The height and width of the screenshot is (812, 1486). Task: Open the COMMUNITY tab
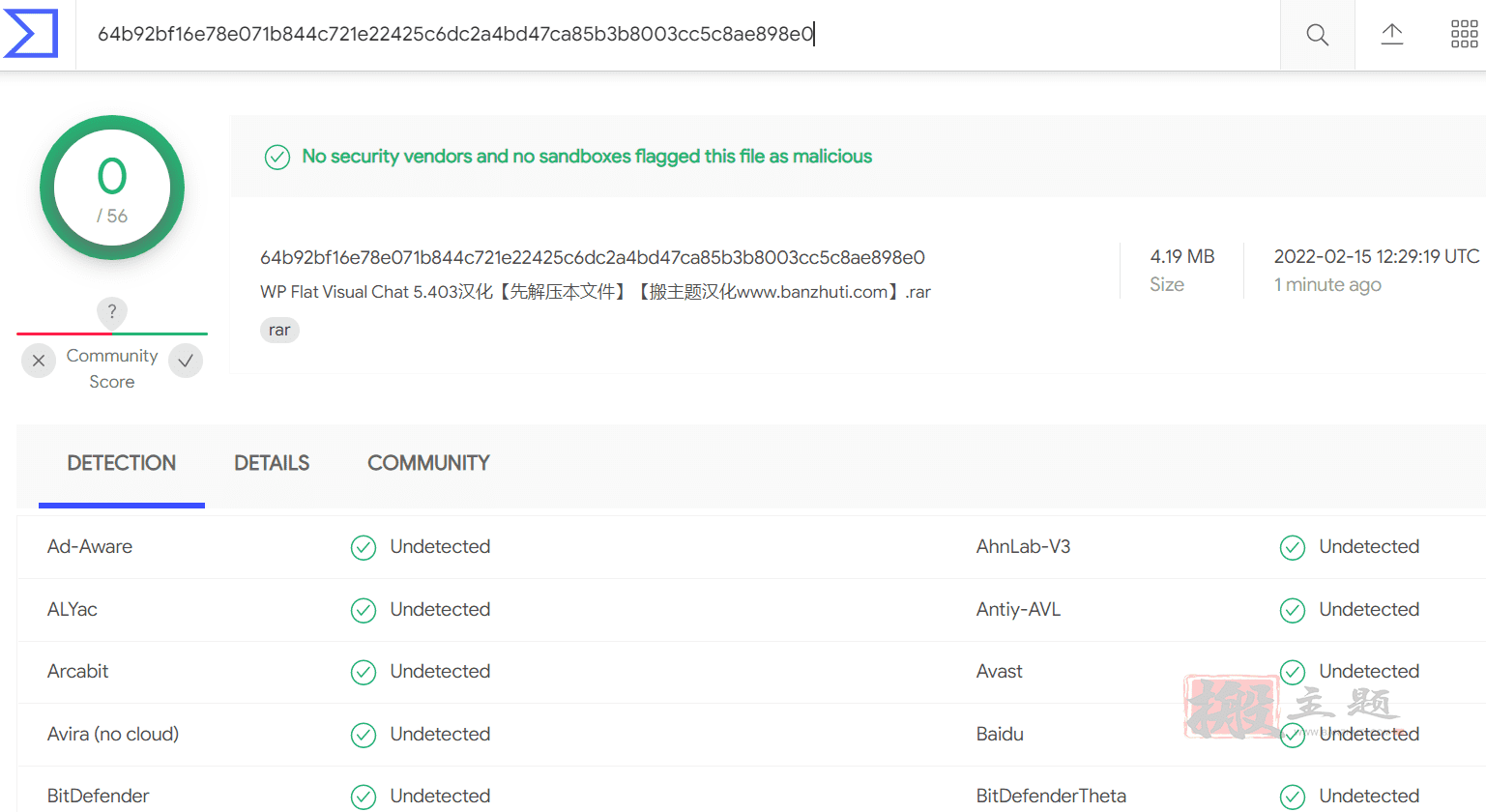(x=428, y=463)
